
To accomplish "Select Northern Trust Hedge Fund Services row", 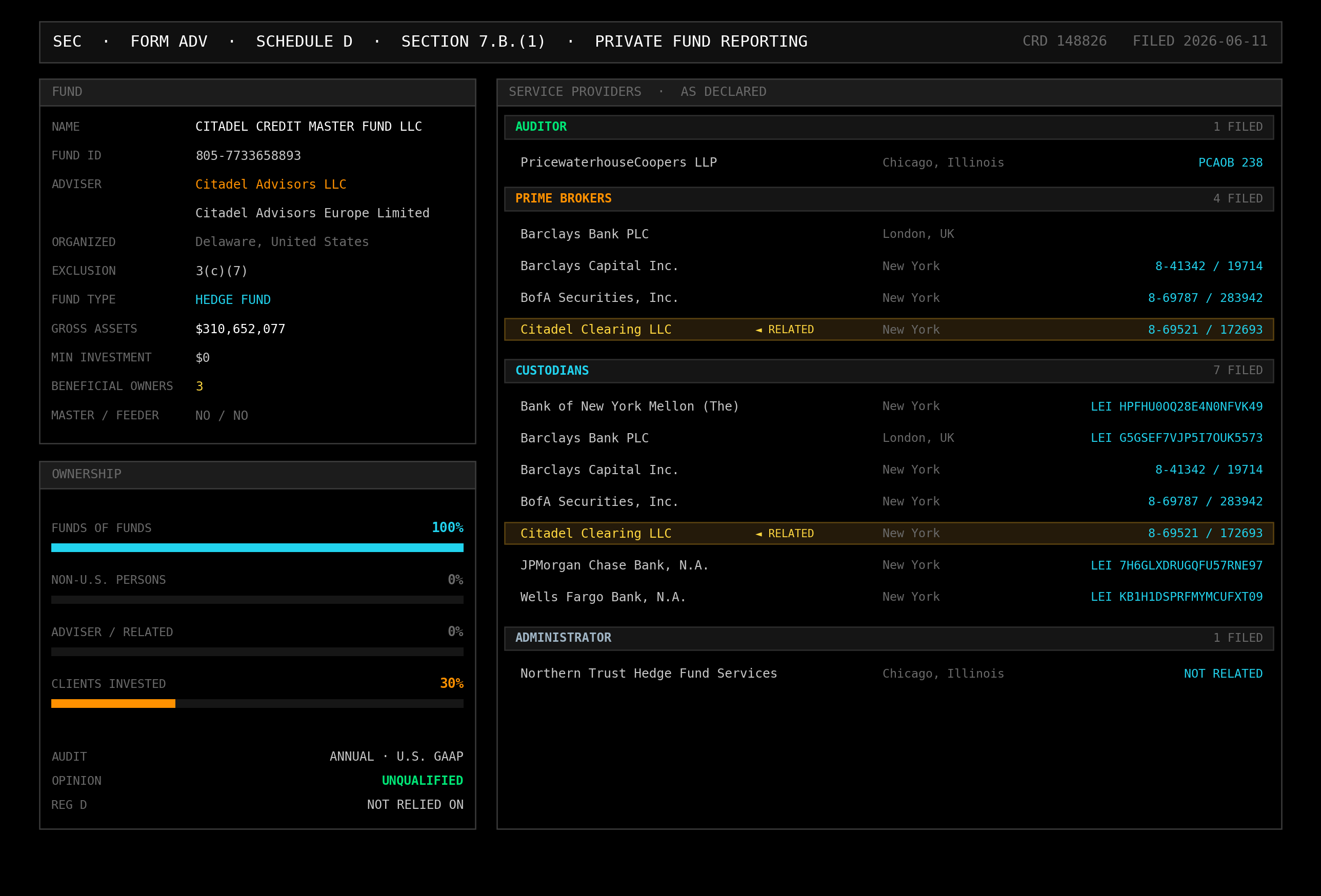I will [888, 674].
